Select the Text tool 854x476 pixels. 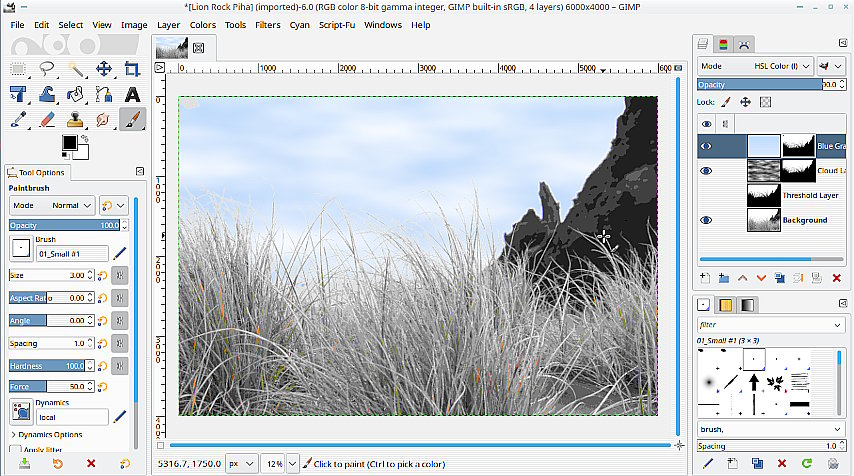[x=132, y=94]
